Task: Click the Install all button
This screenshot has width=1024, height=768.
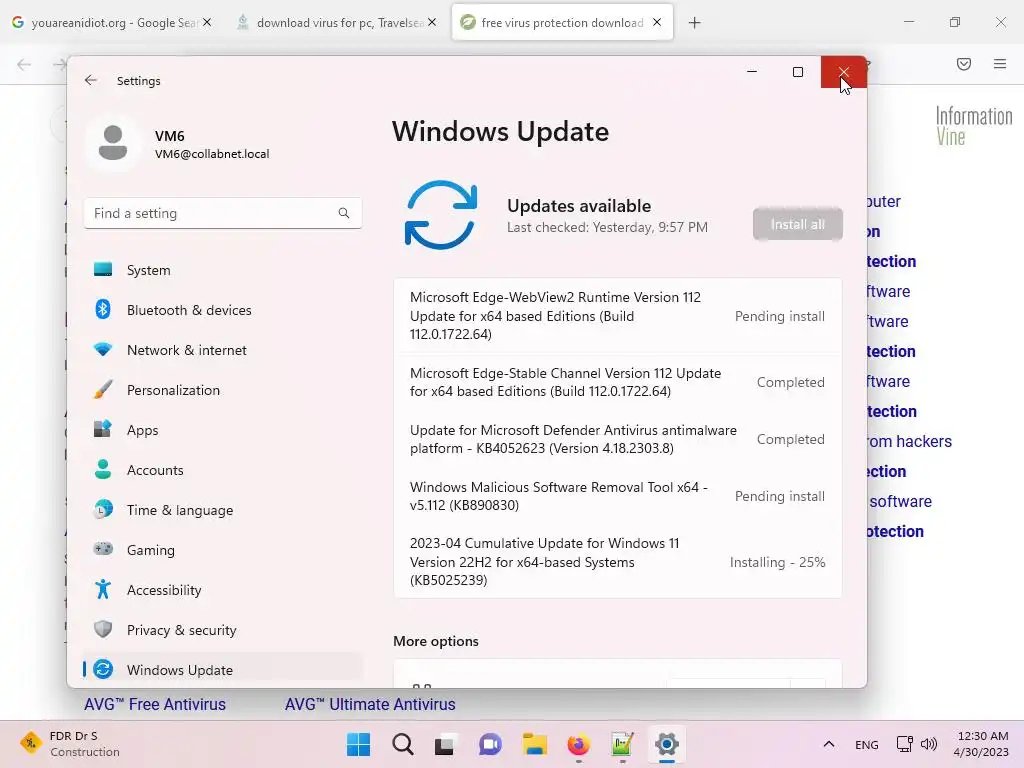Action: pyautogui.click(x=797, y=224)
